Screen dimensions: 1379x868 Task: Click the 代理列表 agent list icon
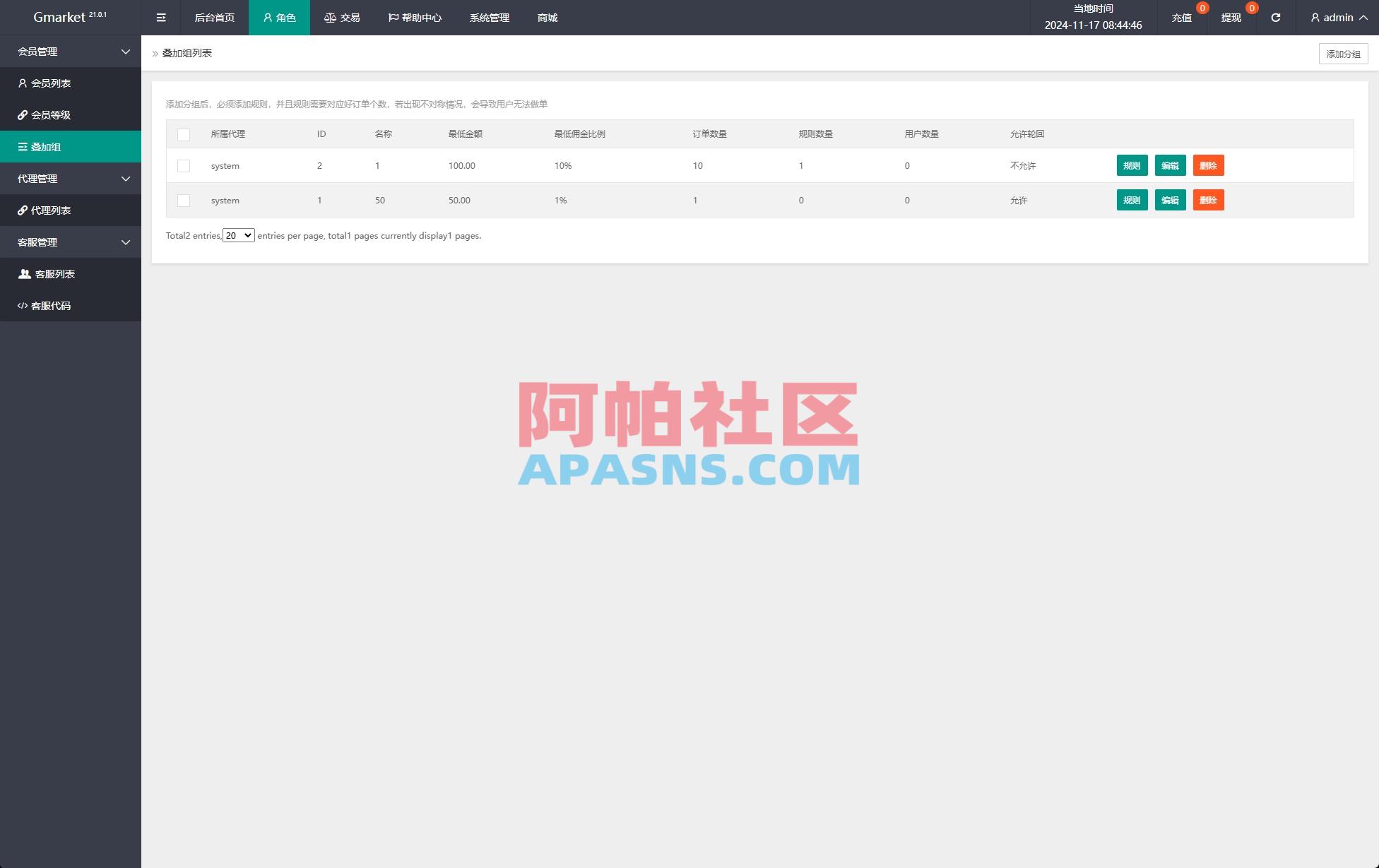[23, 210]
